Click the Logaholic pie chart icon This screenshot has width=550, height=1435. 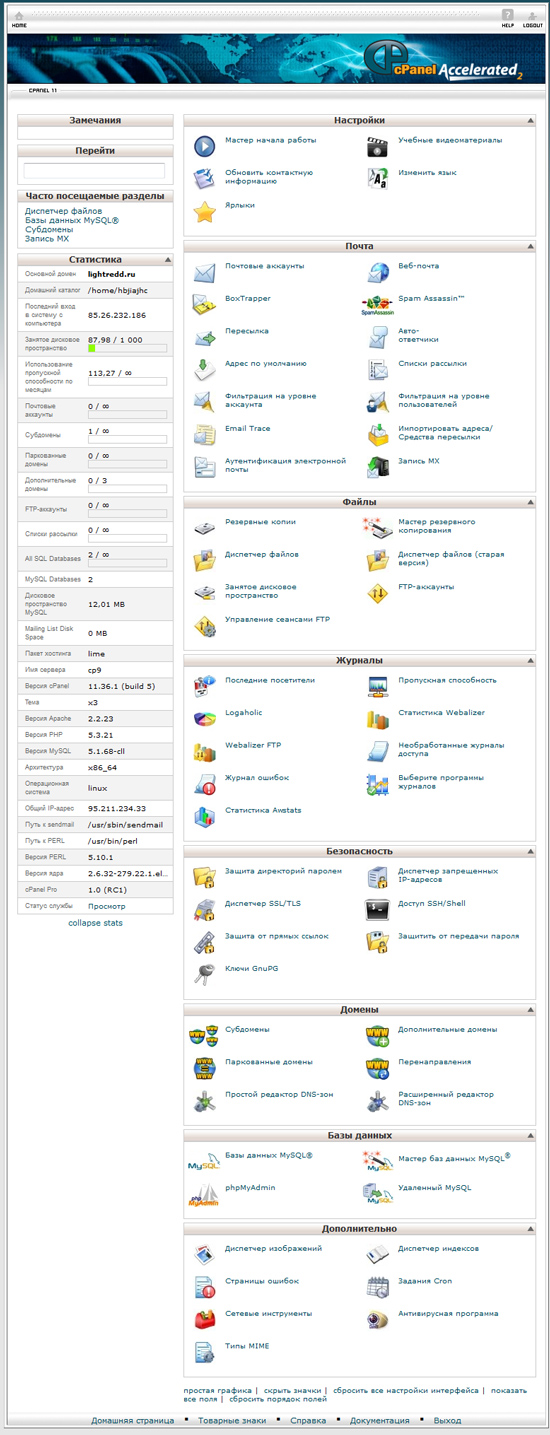pos(204,718)
